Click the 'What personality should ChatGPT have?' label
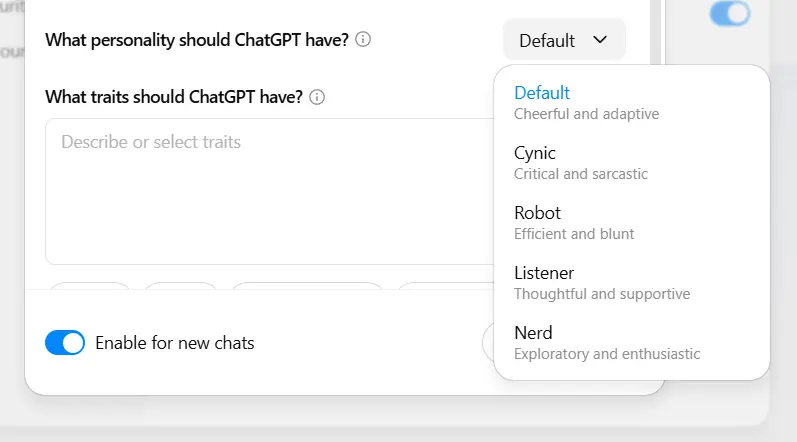This screenshot has height=442, width=797. (x=197, y=40)
